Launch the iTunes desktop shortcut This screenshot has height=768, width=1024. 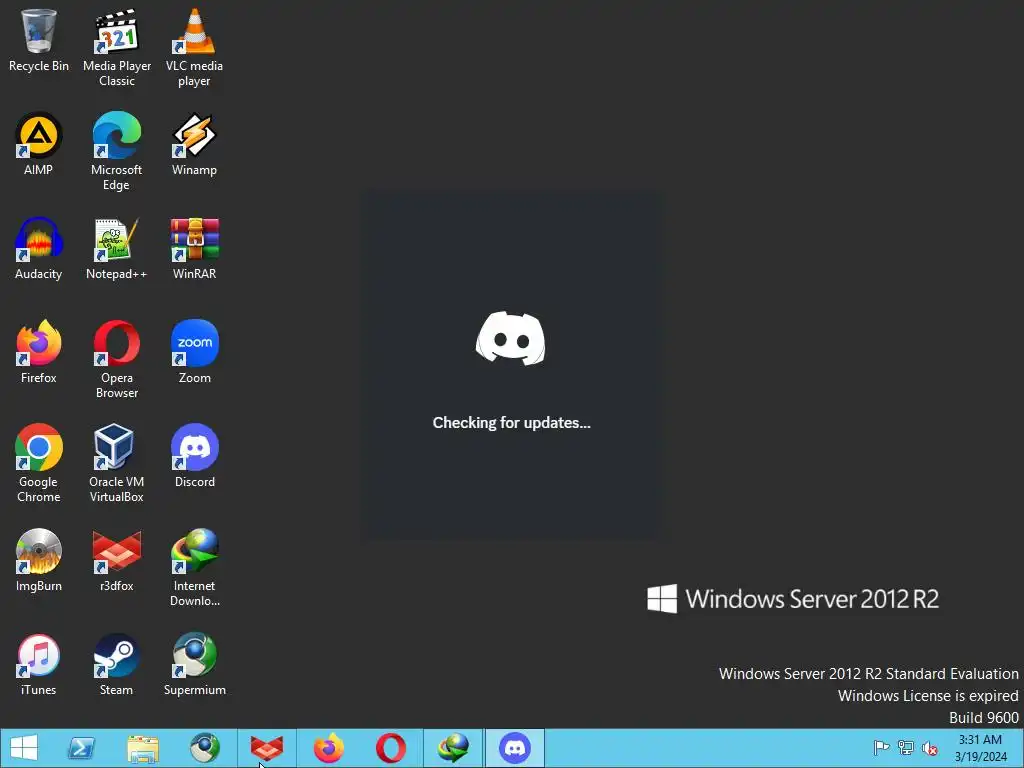click(x=39, y=664)
